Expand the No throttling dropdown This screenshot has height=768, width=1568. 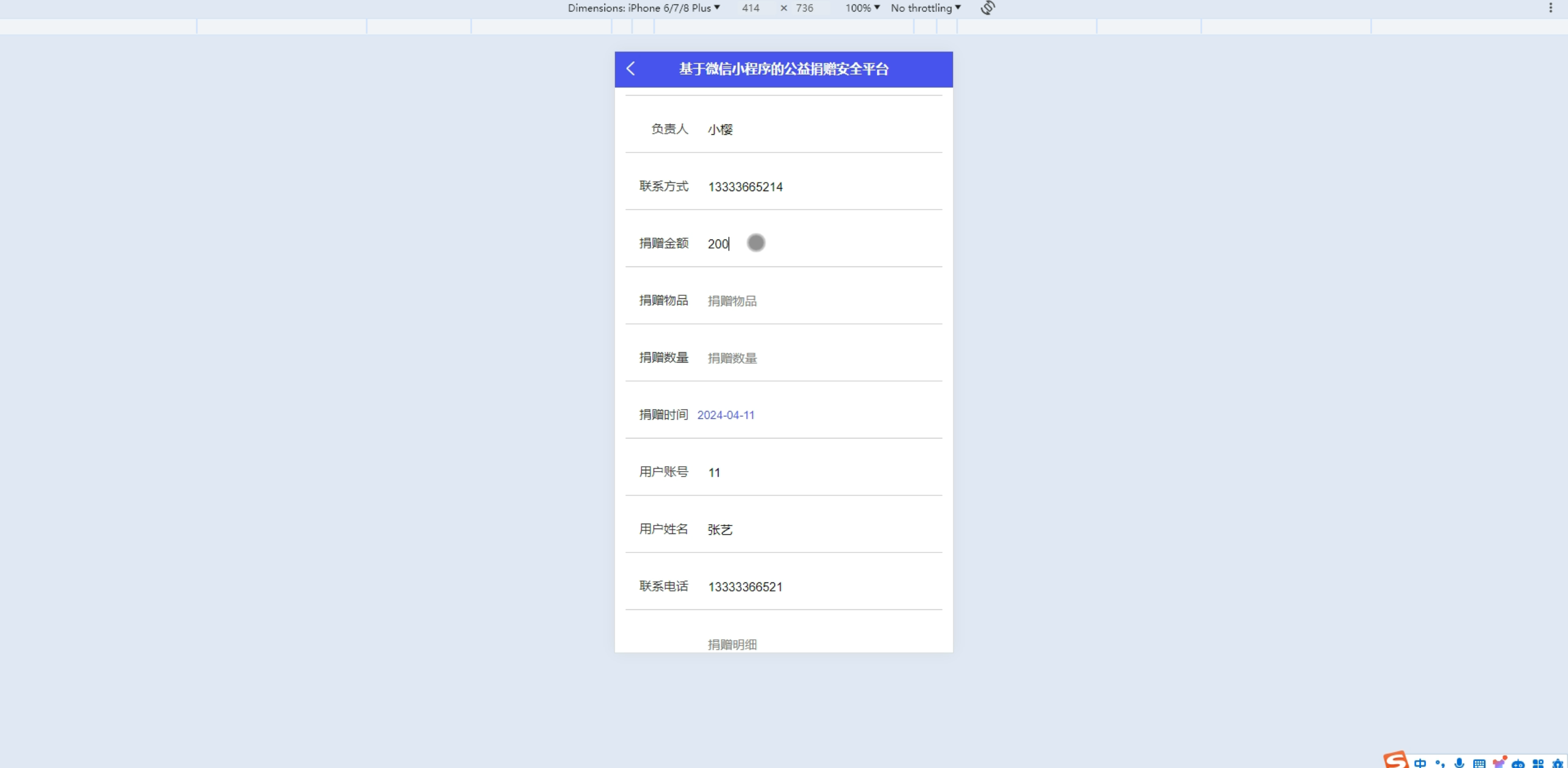click(x=925, y=8)
